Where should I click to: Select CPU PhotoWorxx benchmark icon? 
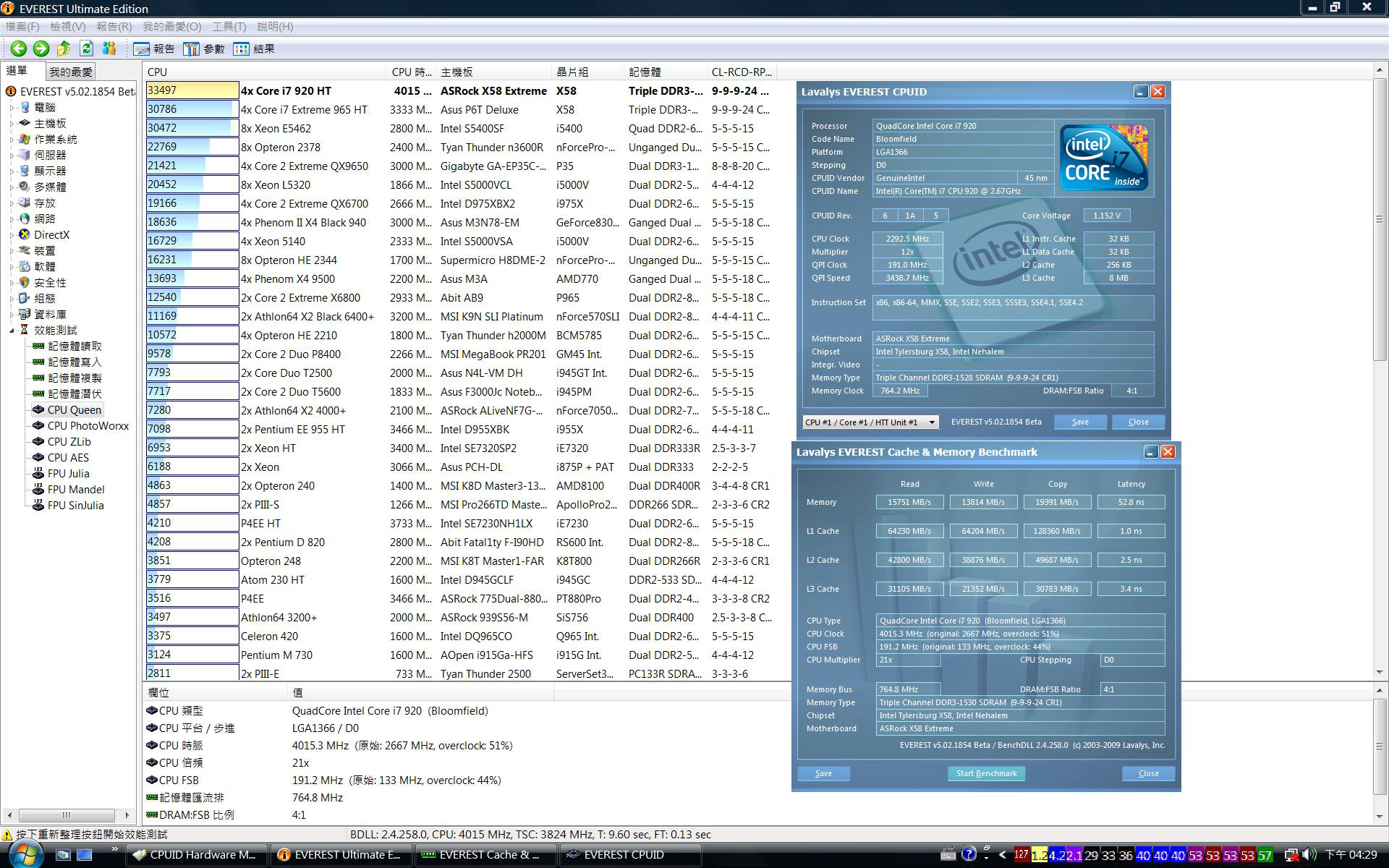[x=38, y=425]
